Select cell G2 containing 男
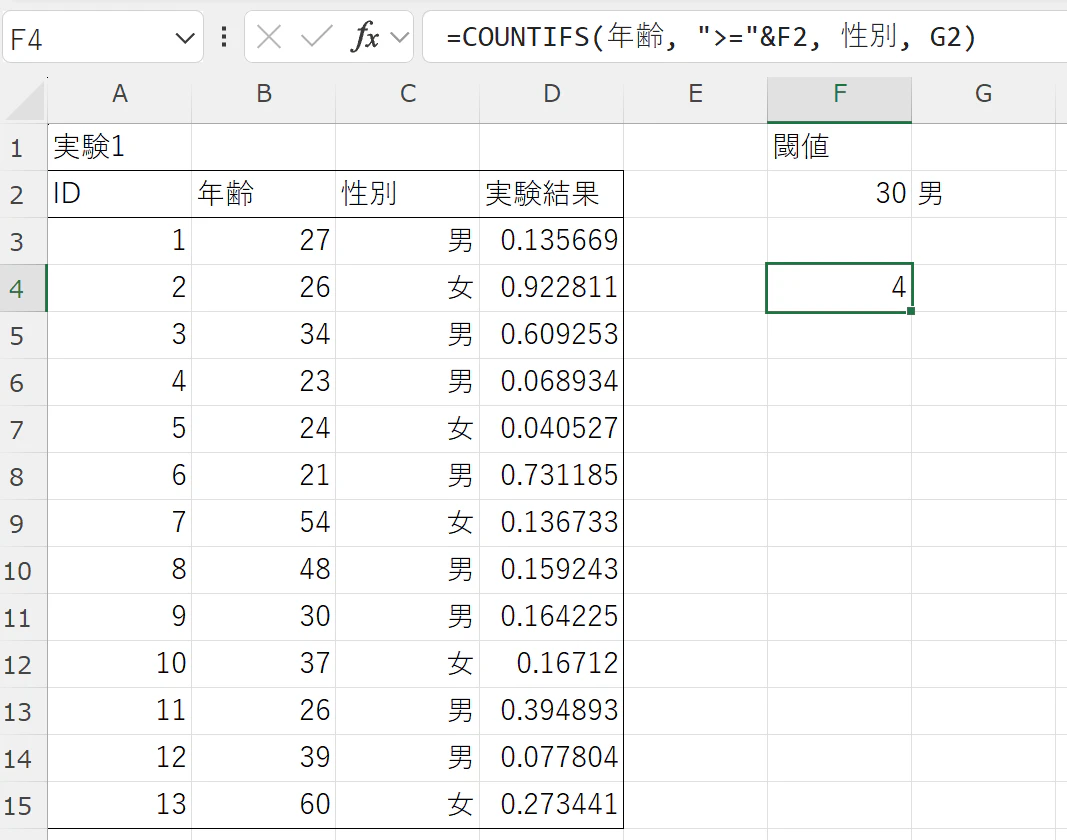 coord(983,194)
